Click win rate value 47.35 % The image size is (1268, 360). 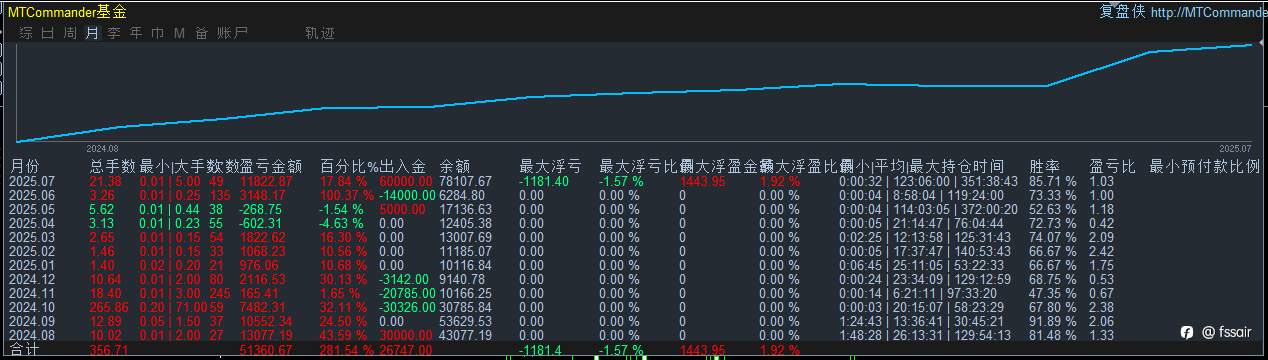[1053, 293]
